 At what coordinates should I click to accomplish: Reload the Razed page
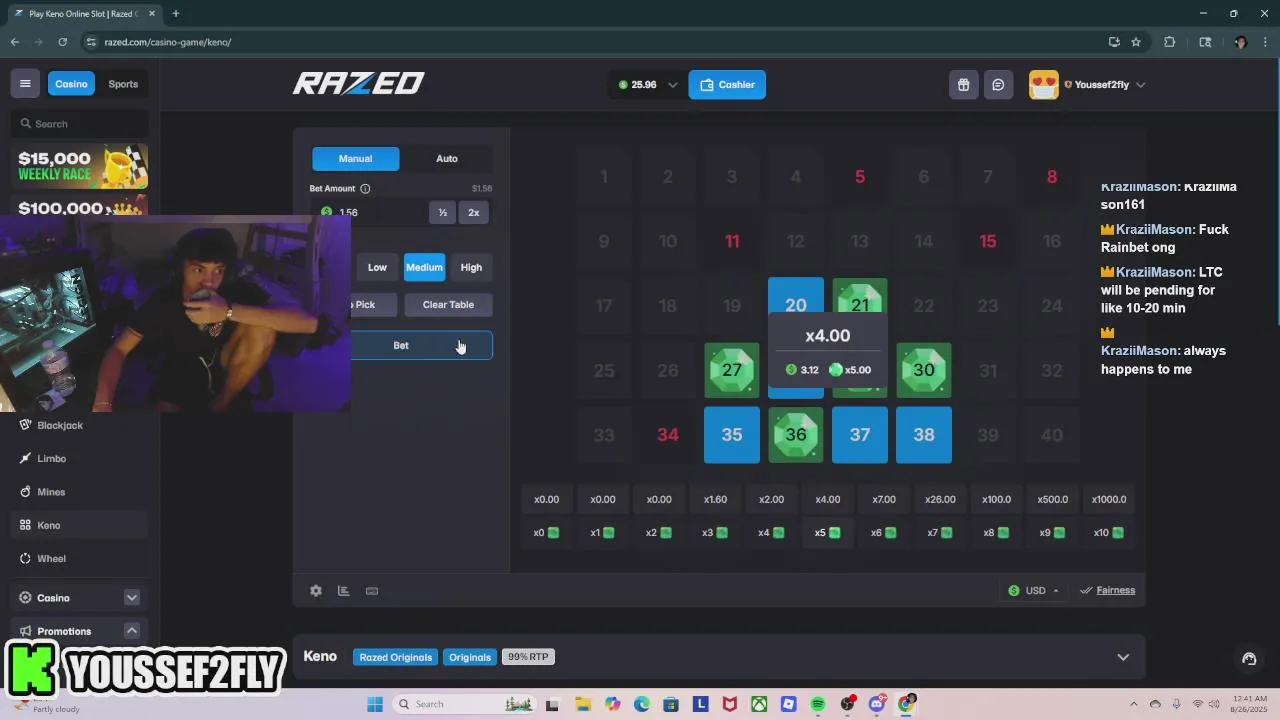tap(62, 42)
